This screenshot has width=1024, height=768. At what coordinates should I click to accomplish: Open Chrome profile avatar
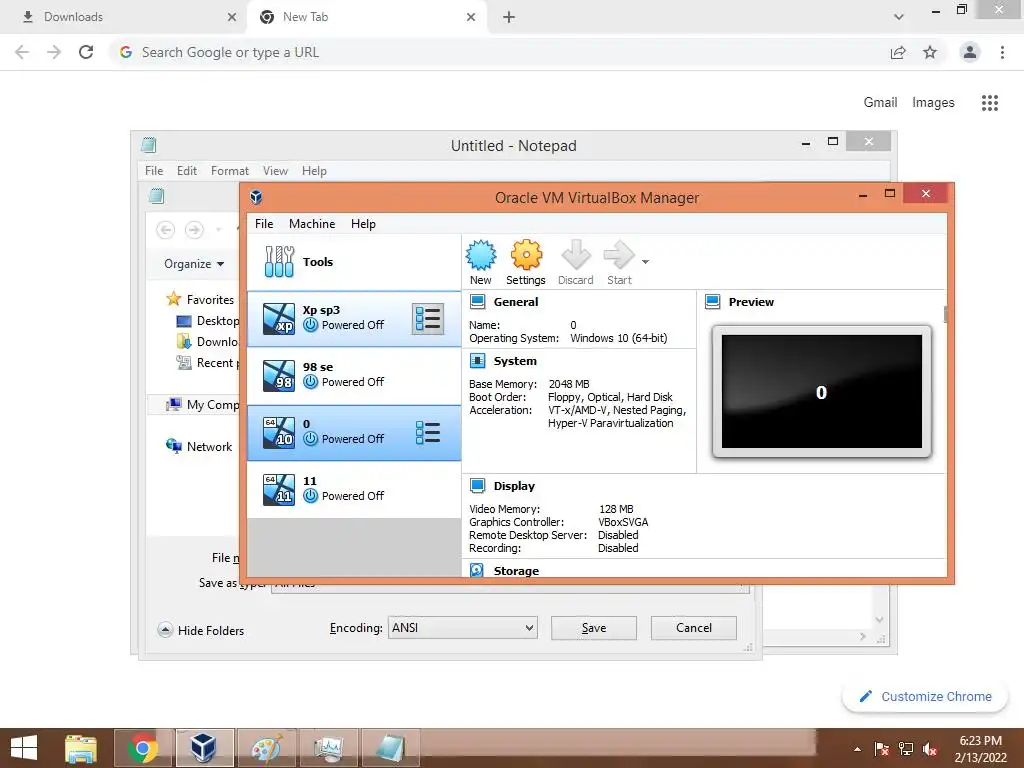click(970, 52)
